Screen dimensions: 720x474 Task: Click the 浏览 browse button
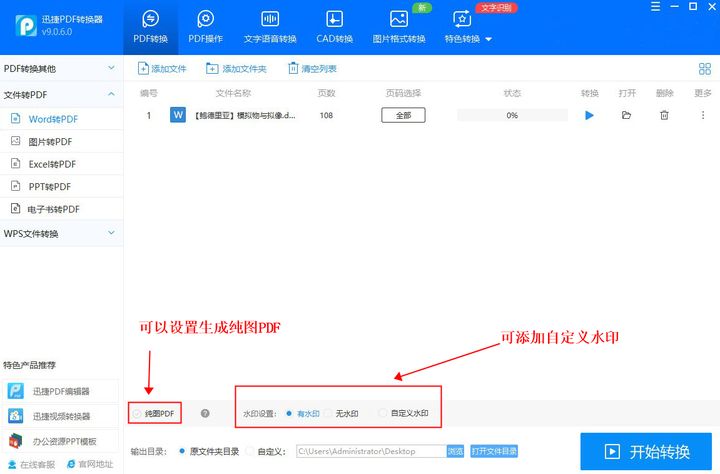(455, 451)
